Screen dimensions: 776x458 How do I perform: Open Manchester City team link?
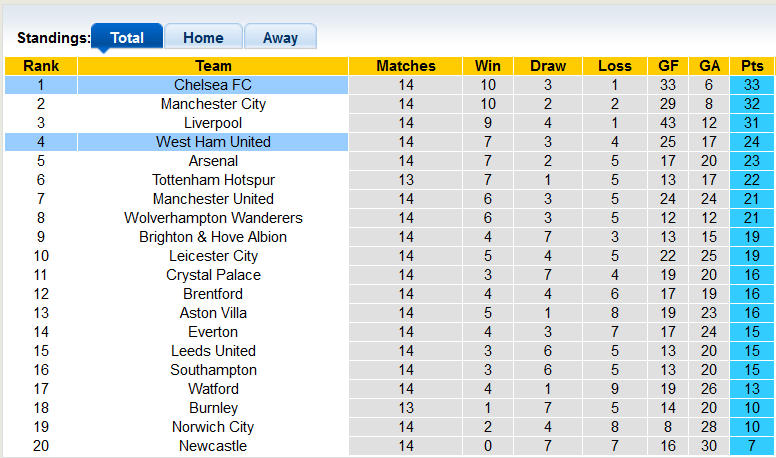[213, 104]
